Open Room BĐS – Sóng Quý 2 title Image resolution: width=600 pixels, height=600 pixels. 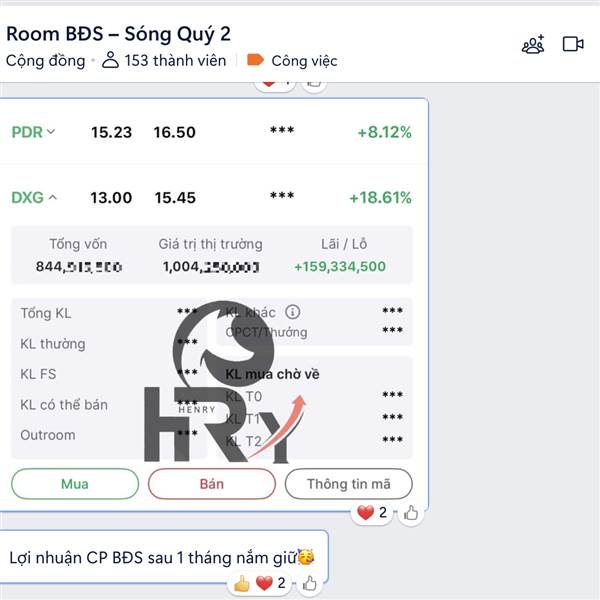pyautogui.click(x=118, y=34)
